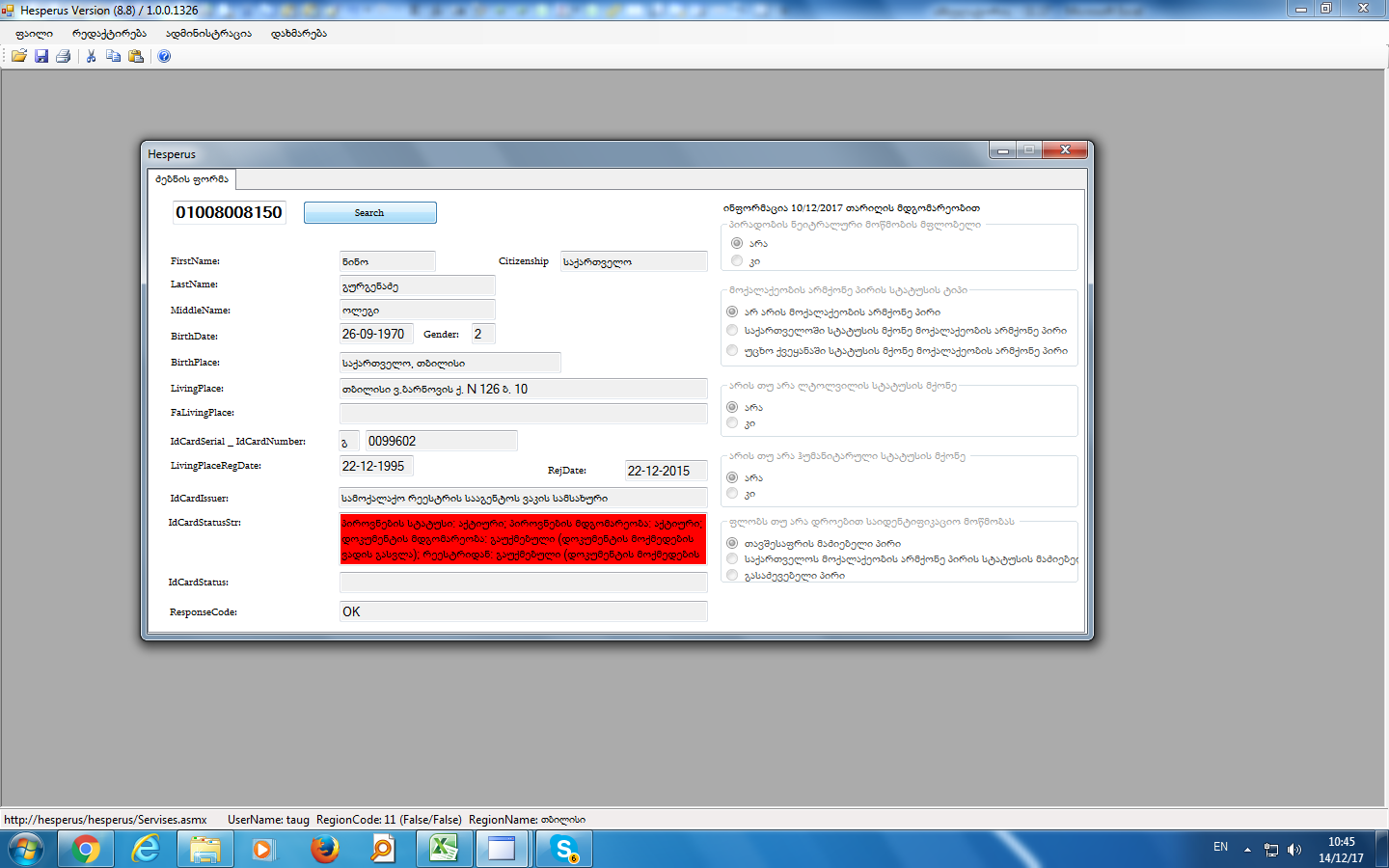This screenshot has width=1389, height=868.
Task: Click the Open folder toolbar icon
Action: click(19, 56)
